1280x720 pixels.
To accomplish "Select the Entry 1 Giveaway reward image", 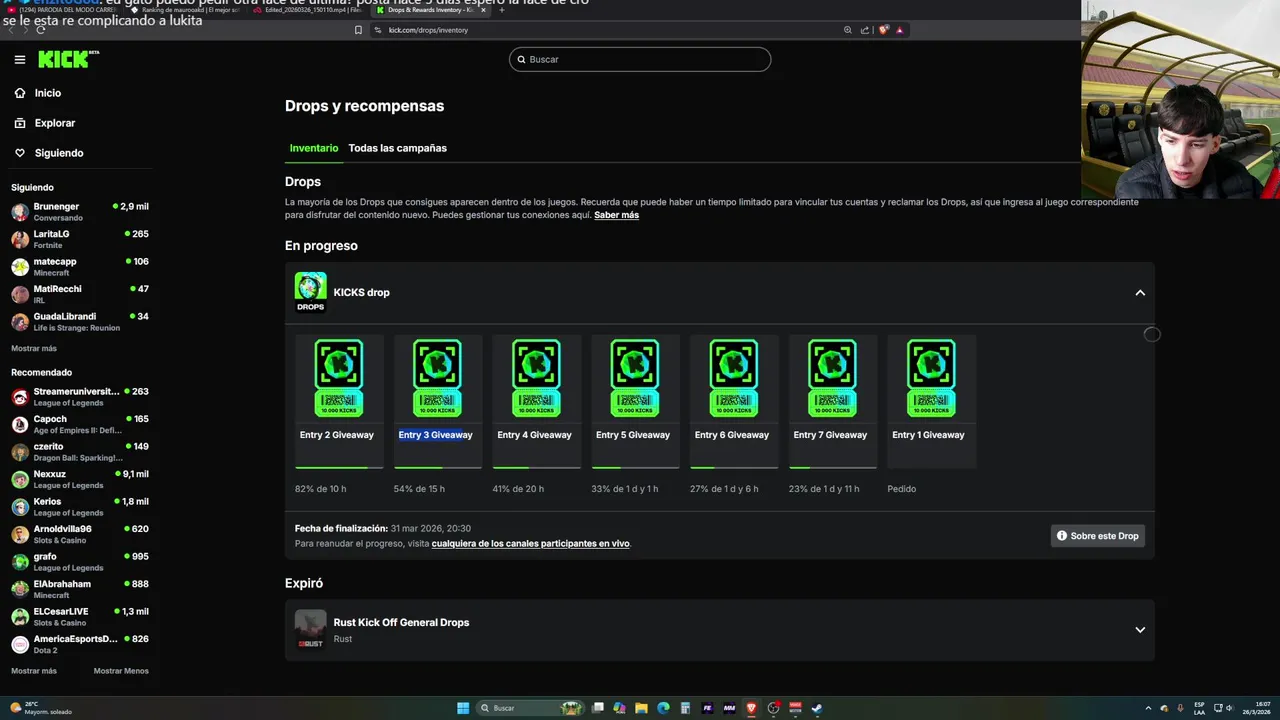I will (x=931, y=378).
